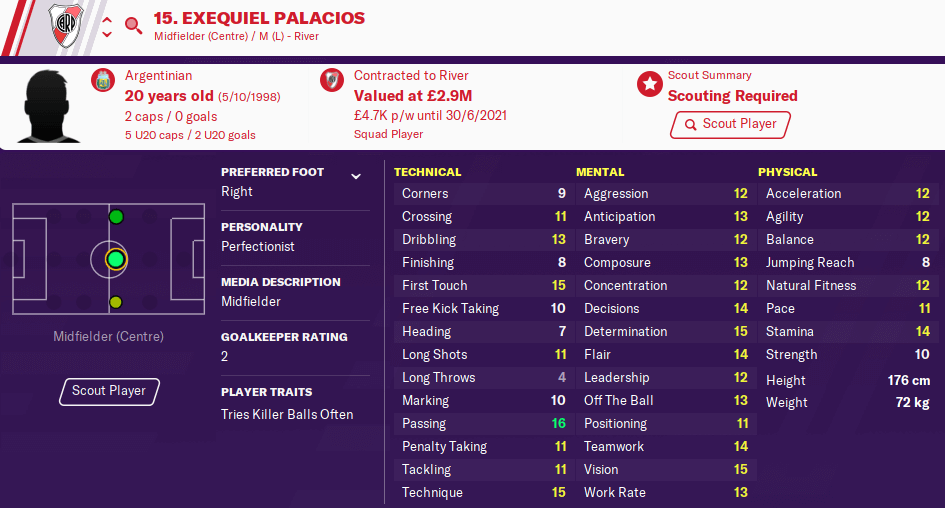945x508 pixels.
Task: Select the yellow lower midfield position dot
Action: click(116, 303)
